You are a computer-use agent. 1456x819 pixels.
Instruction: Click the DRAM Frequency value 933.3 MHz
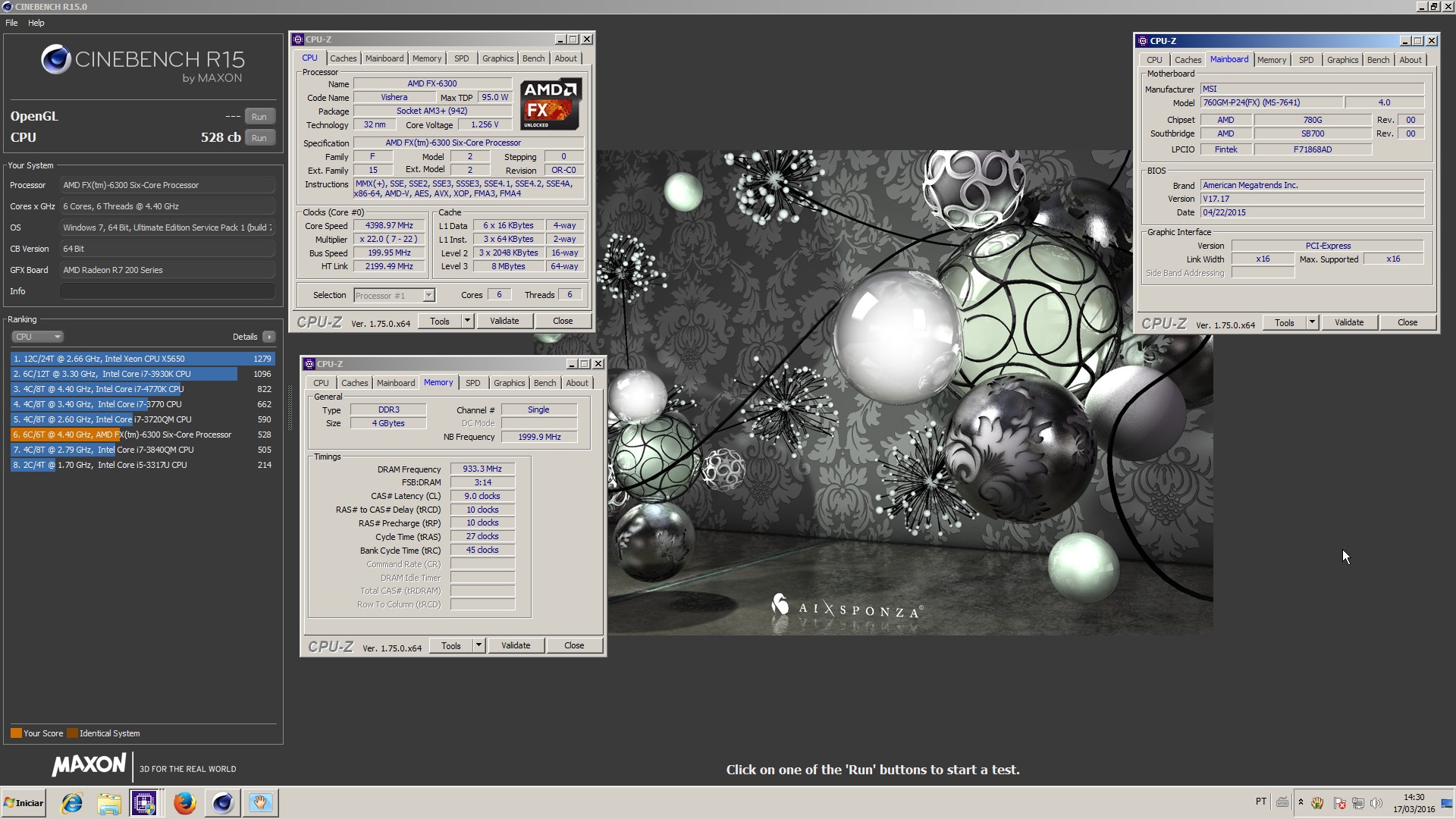482,469
